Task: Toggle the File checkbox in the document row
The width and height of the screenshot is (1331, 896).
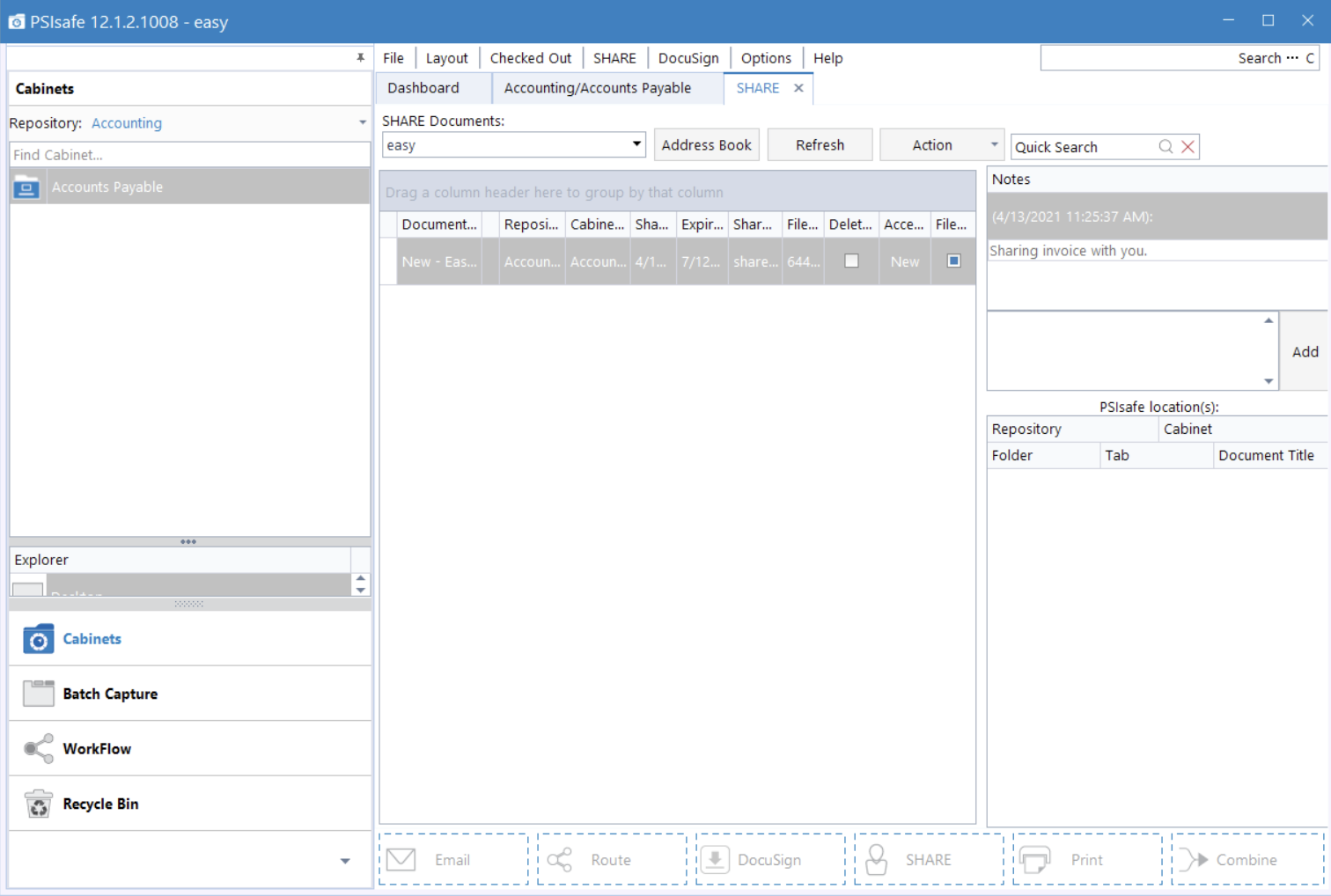Action: tap(953, 261)
